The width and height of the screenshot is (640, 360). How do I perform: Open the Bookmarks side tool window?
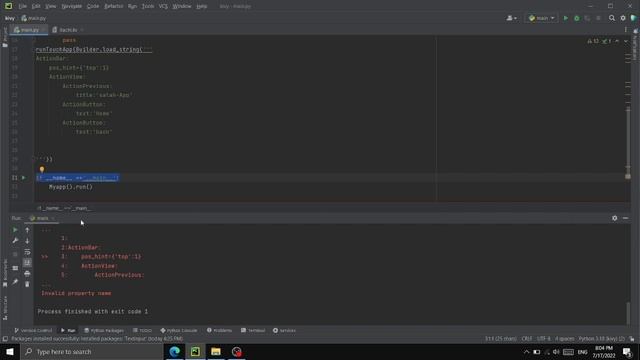(5, 273)
